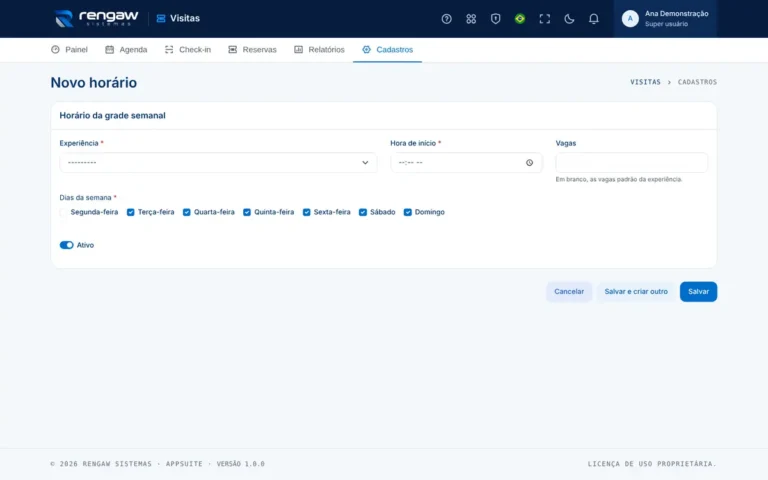
Task: Switch to dark mode moon icon
Action: [569, 19]
